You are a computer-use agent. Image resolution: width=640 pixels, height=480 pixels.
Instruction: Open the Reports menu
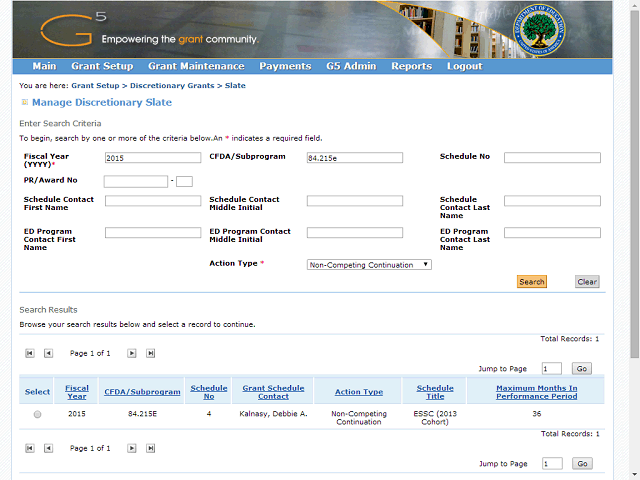(x=411, y=66)
